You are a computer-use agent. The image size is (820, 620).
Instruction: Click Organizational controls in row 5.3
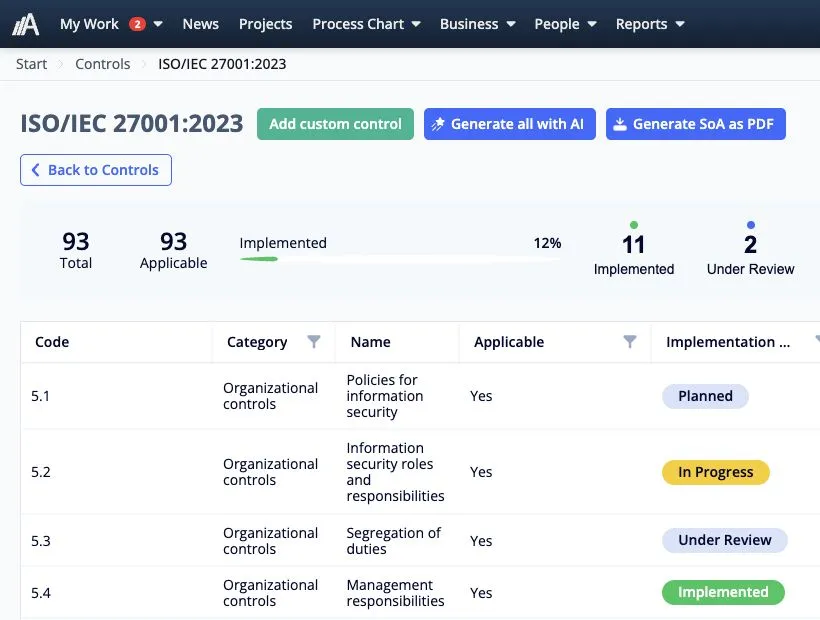click(x=270, y=541)
